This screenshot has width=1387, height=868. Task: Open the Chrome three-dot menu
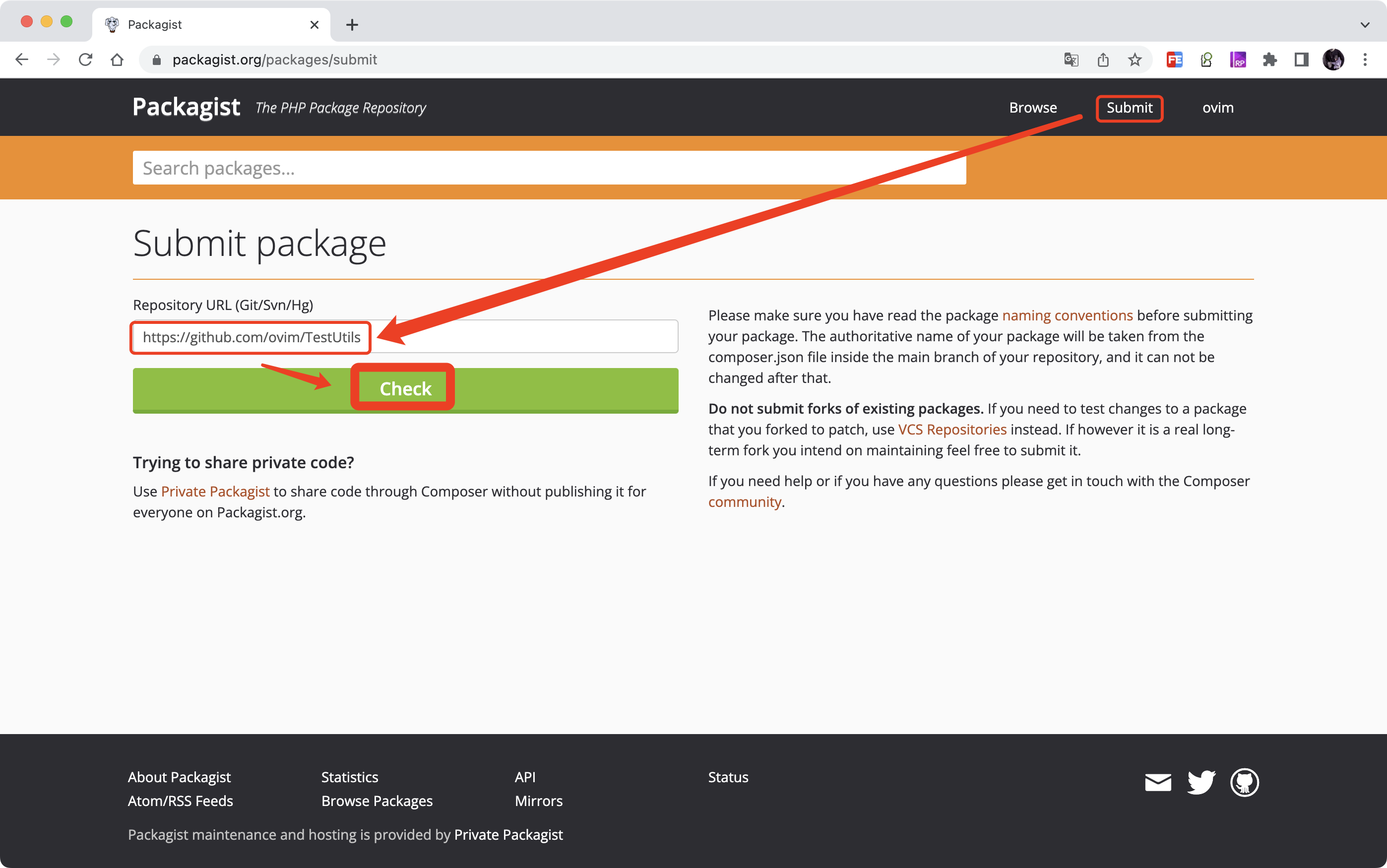[1365, 60]
